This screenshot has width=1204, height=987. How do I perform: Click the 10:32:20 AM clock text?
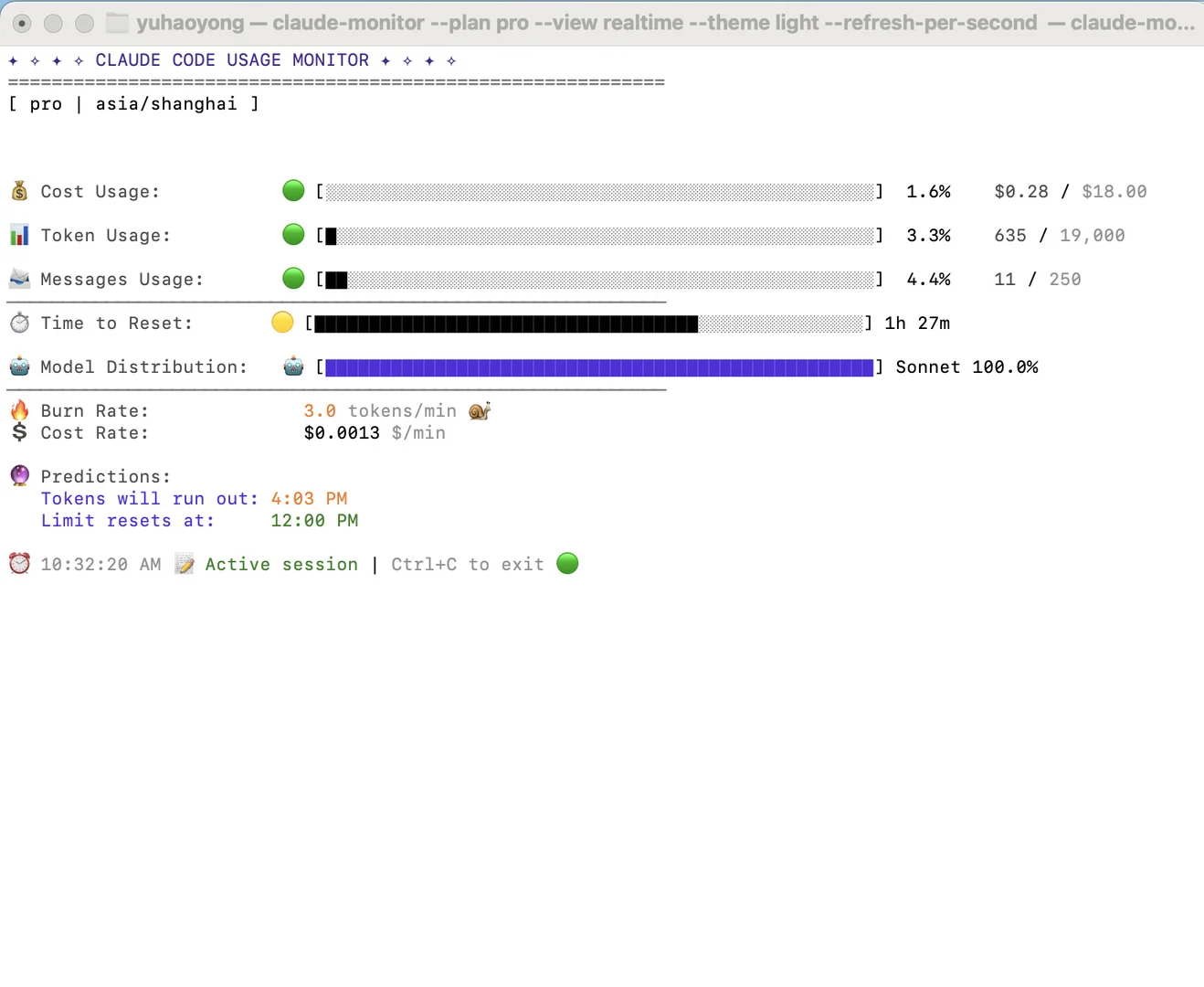[x=100, y=565]
